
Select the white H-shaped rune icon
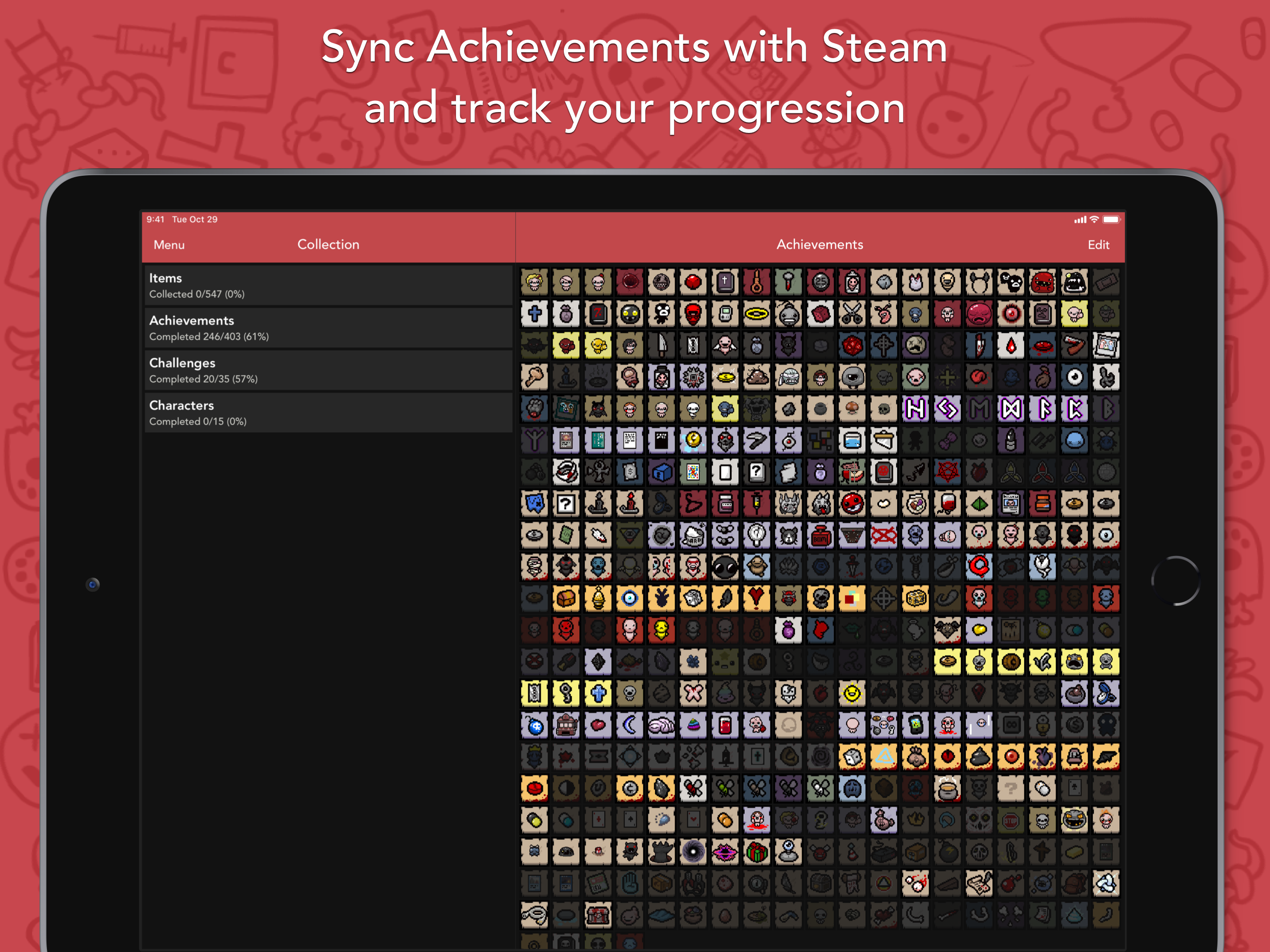915,409
